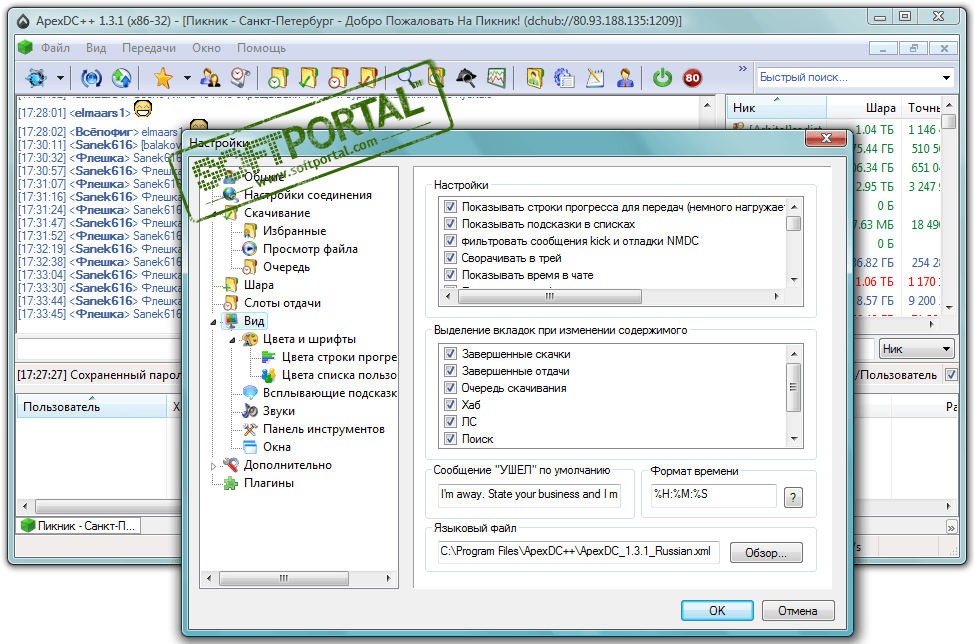Image resolution: width=974 pixels, height=644 pixels.
Task: Click the green power shutdown icon
Action: [662, 78]
